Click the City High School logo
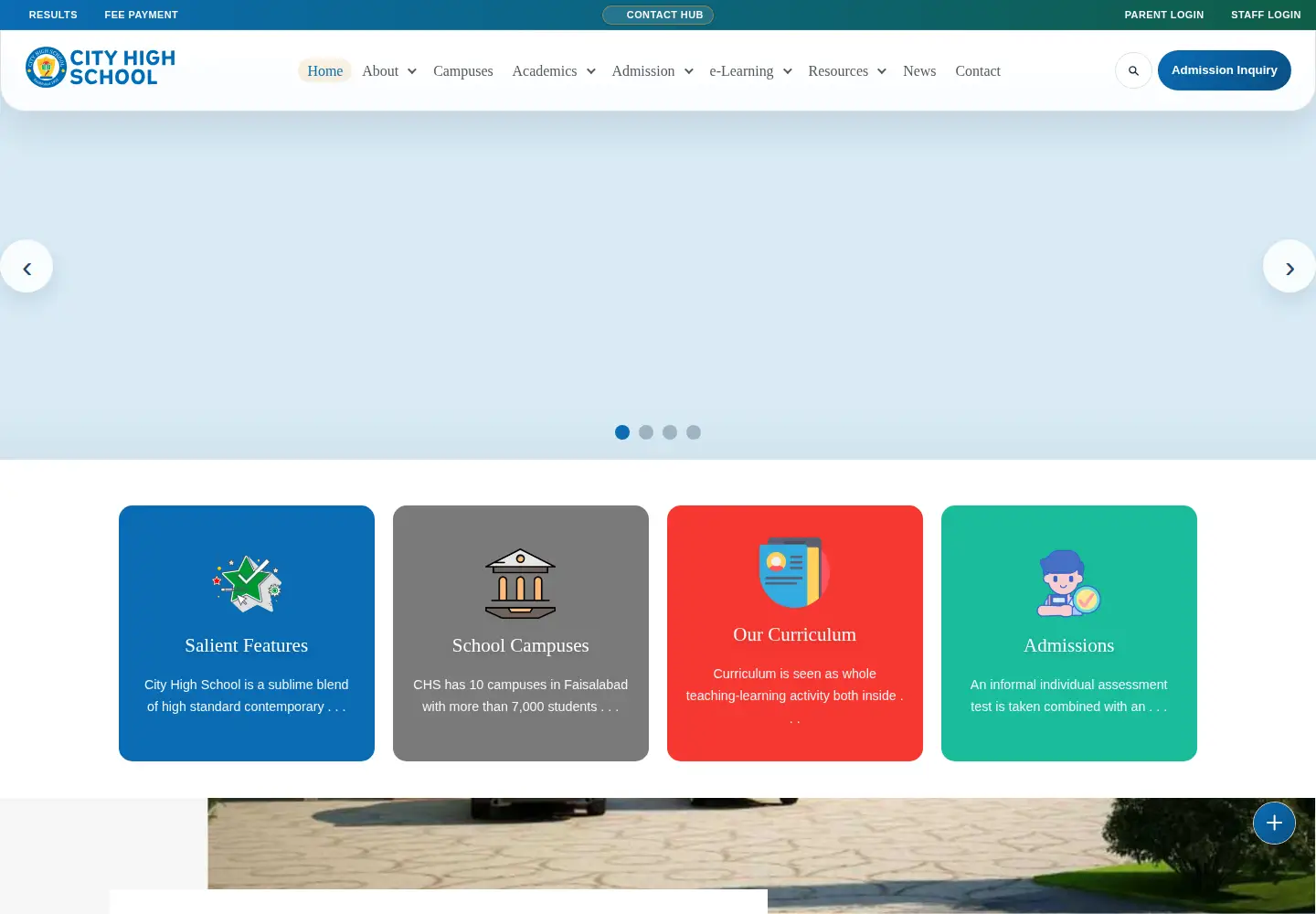The width and height of the screenshot is (1316, 914). [101, 68]
